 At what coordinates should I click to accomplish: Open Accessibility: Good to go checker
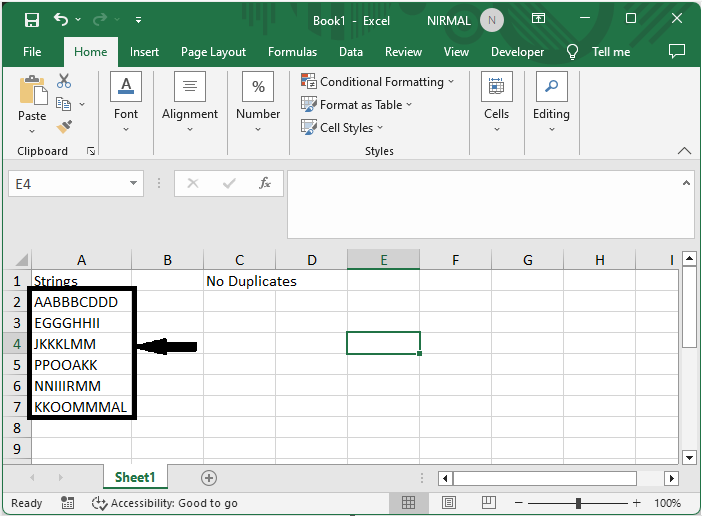tap(164, 503)
